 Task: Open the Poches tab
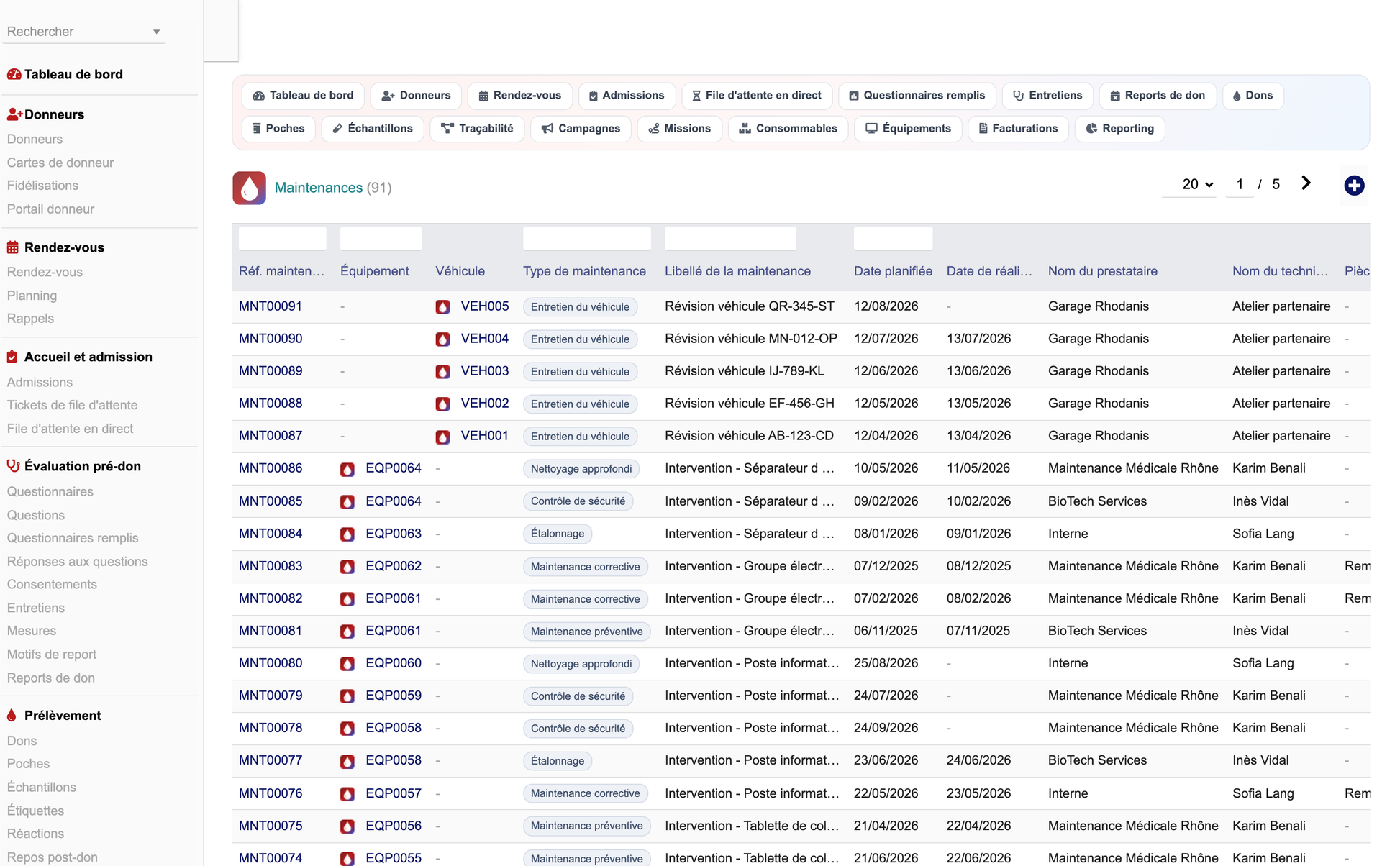pyautogui.click(x=278, y=129)
